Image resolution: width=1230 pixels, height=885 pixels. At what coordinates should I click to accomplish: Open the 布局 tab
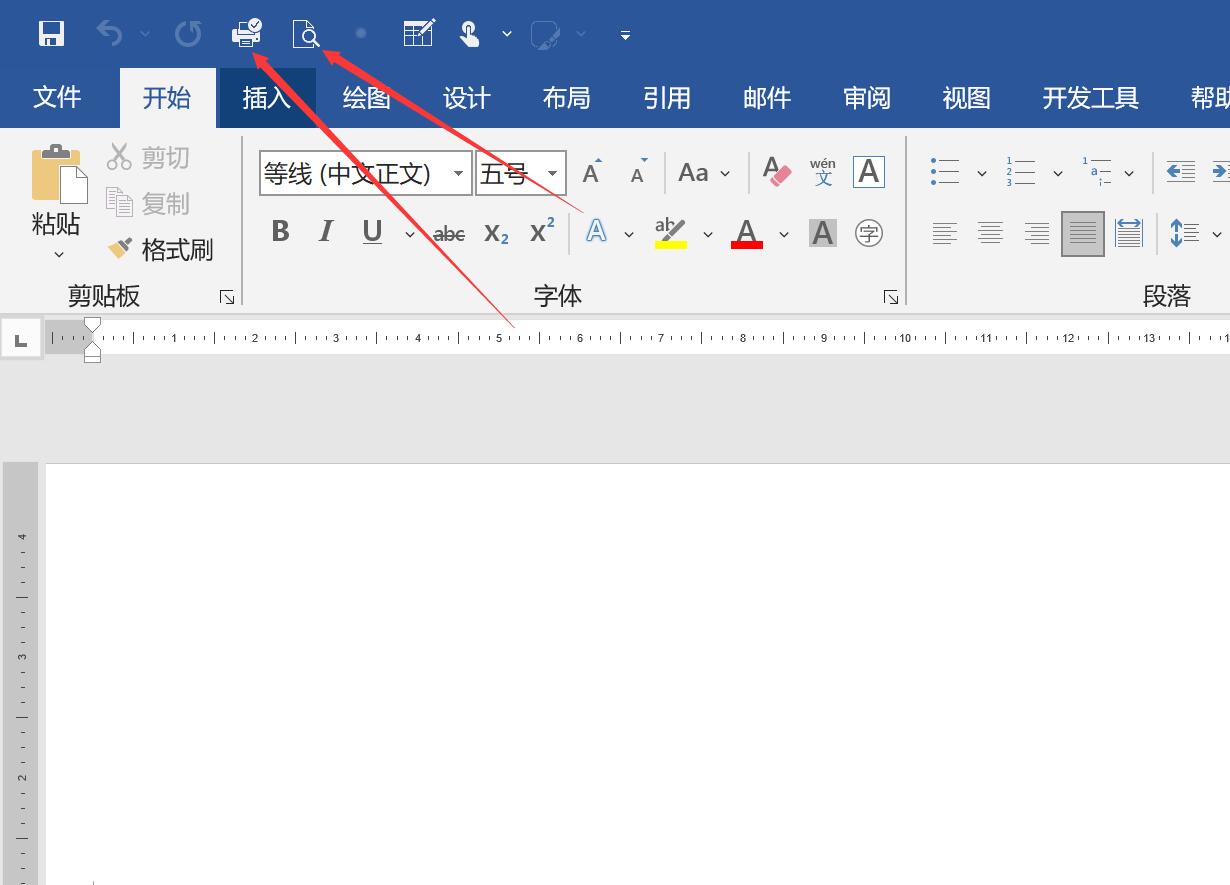pyautogui.click(x=567, y=98)
